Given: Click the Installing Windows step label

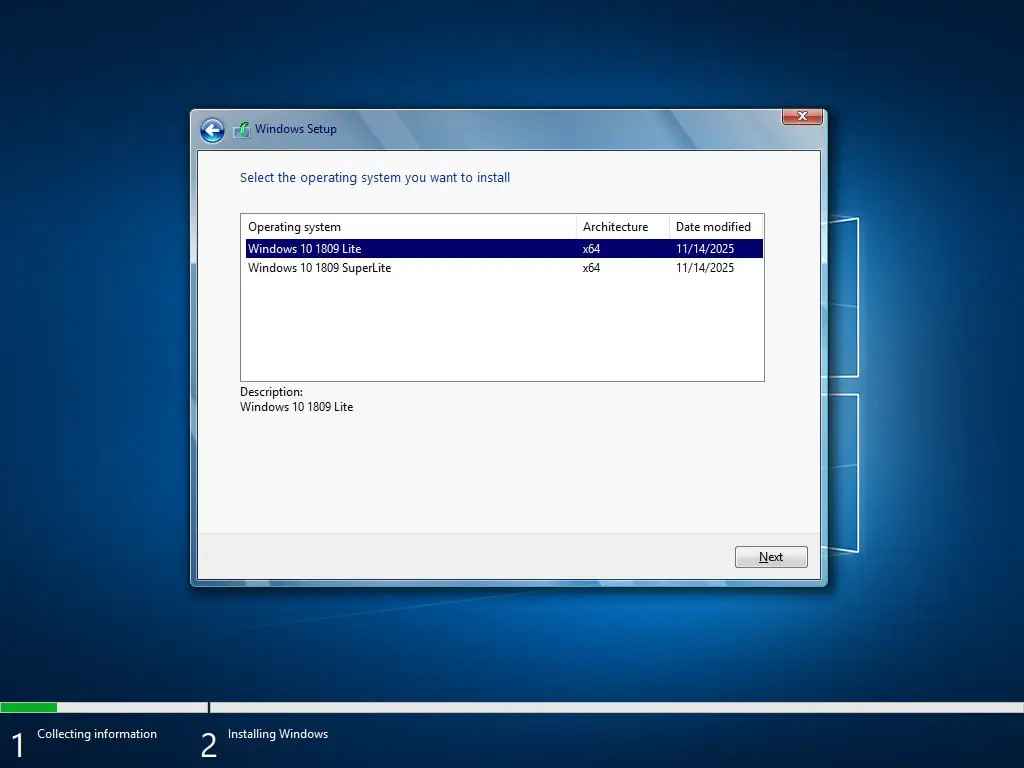Looking at the screenshot, I should (278, 734).
